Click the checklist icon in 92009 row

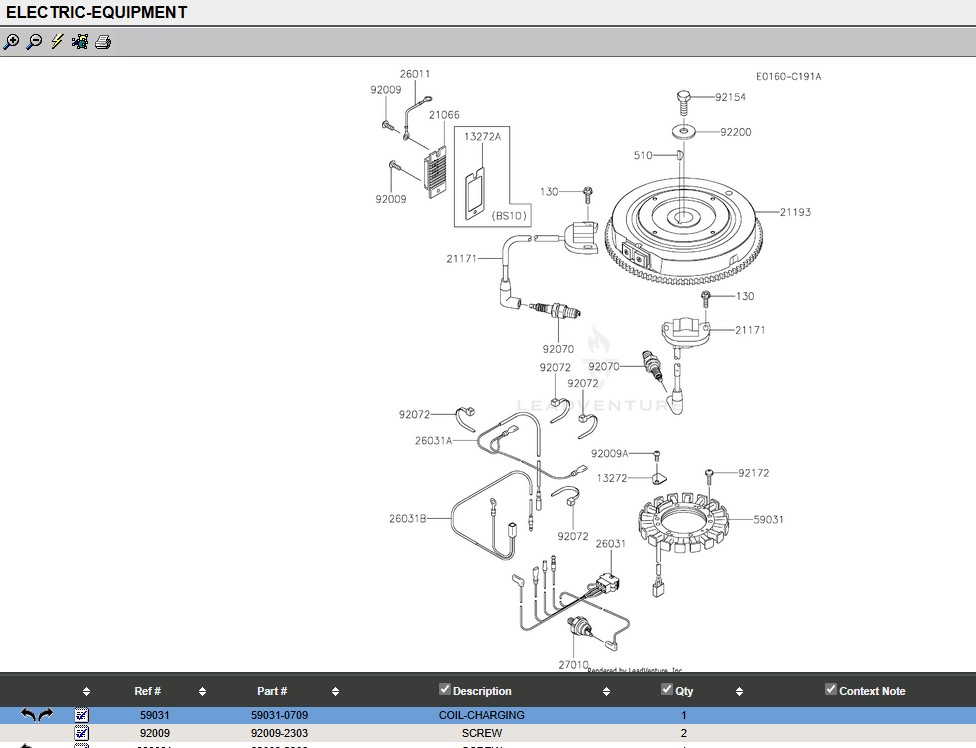tap(82, 733)
